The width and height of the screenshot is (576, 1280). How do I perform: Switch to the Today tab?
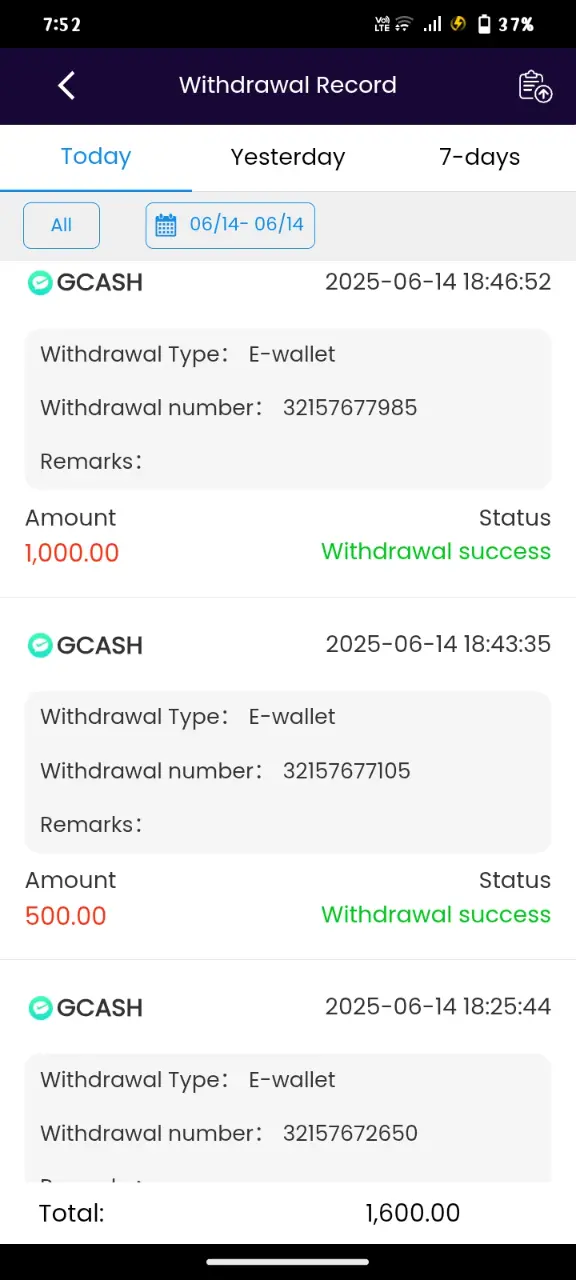pos(96,157)
